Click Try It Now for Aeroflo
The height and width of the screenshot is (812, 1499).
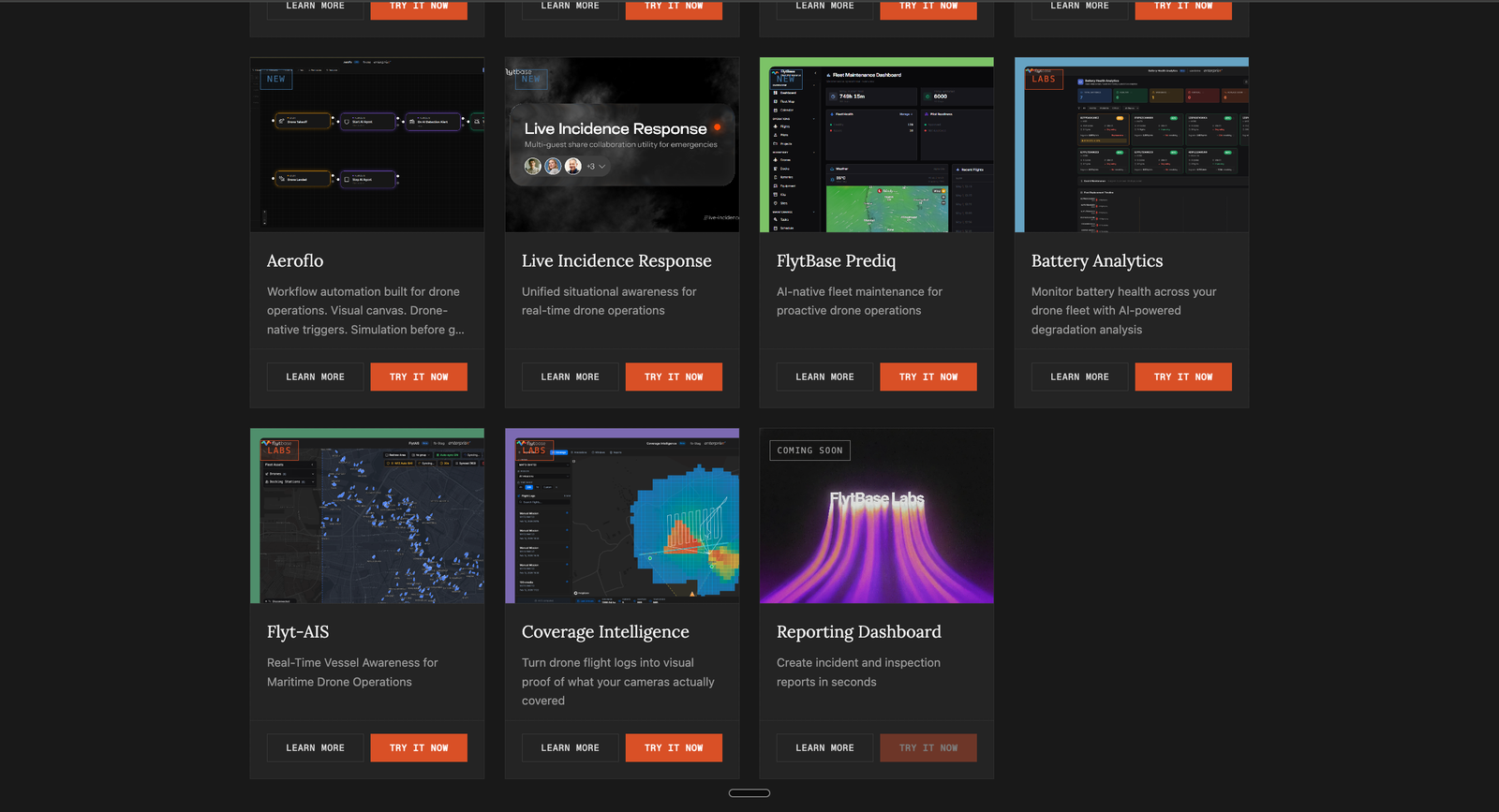point(419,376)
